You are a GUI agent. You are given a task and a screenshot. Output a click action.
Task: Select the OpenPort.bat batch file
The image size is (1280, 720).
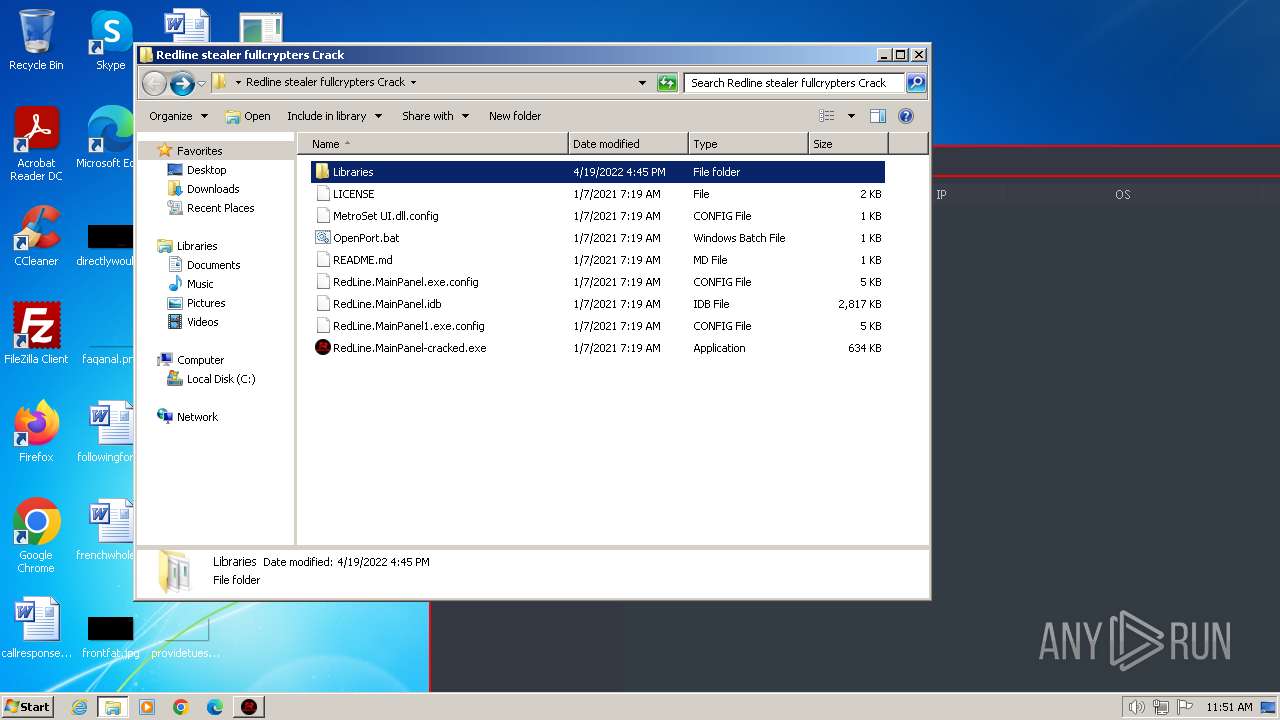(597, 238)
